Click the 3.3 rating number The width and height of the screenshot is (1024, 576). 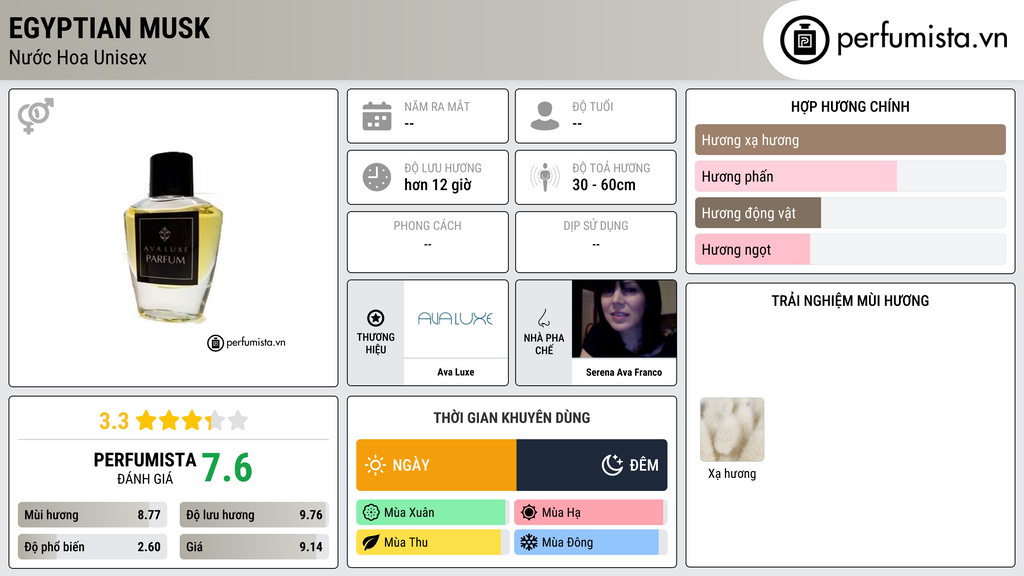(114, 421)
